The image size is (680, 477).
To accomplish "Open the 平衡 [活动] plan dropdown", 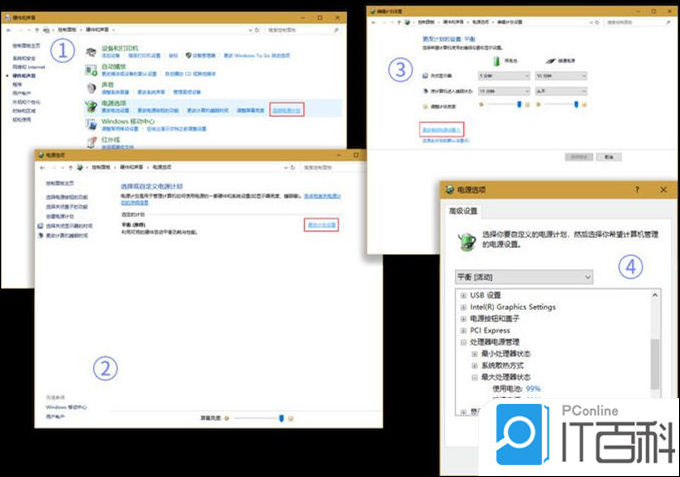I will pos(524,277).
